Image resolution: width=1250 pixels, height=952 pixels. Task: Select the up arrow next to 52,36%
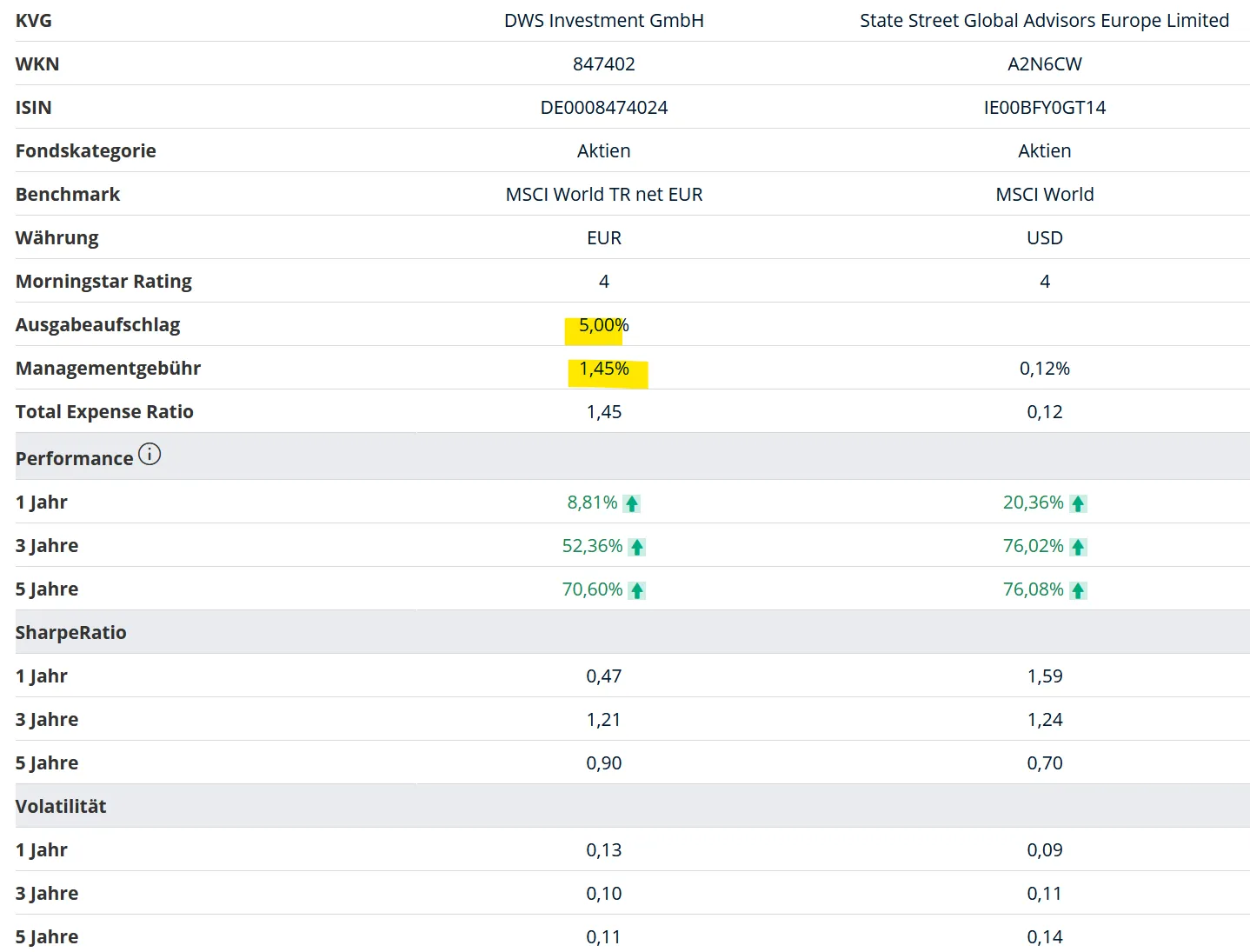click(x=637, y=547)
